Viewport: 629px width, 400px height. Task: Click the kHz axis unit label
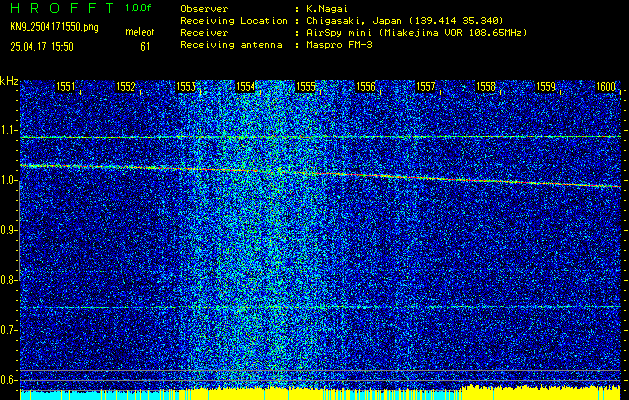[9, 81]
